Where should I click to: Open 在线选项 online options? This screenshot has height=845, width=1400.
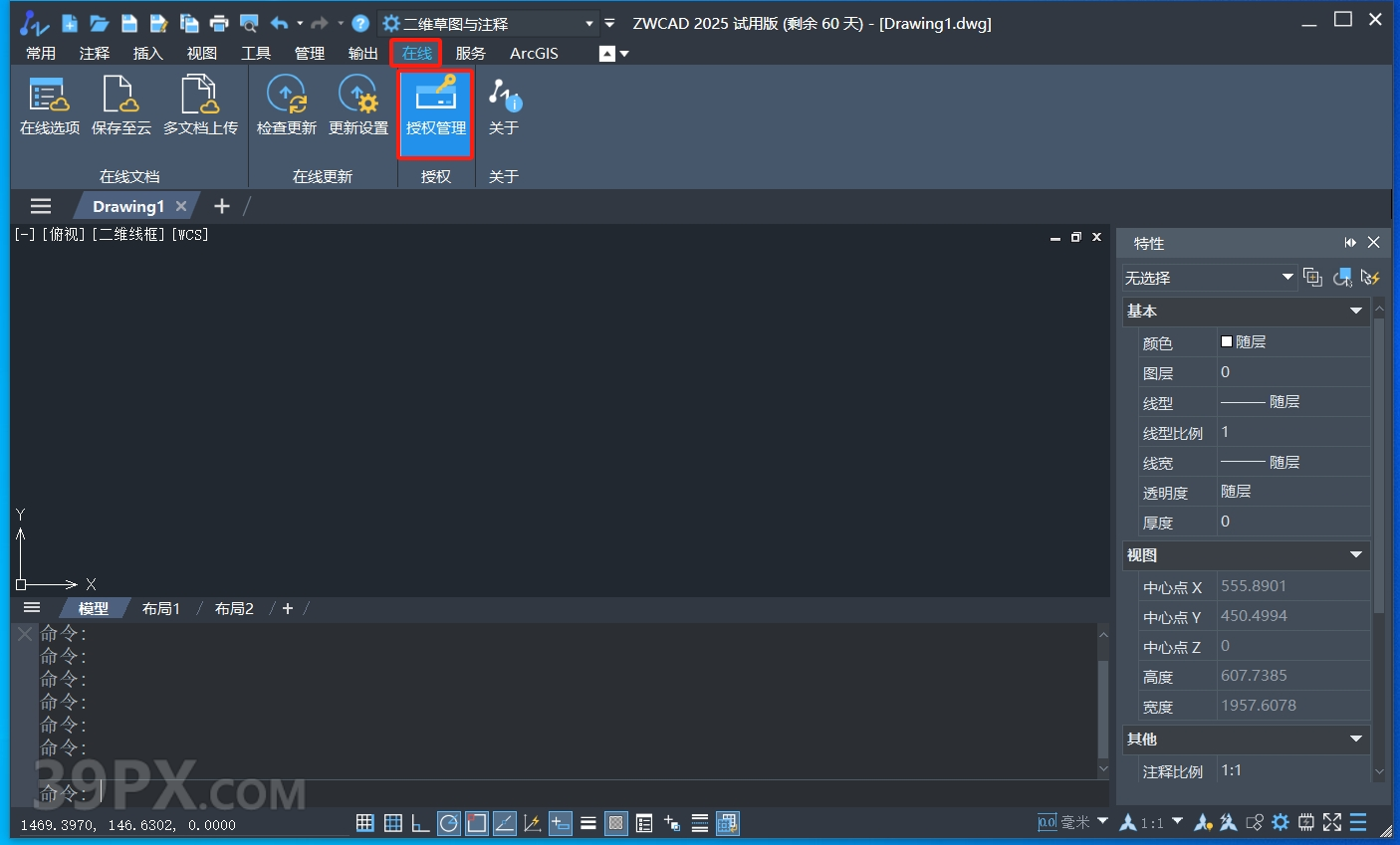coord(50,106)
